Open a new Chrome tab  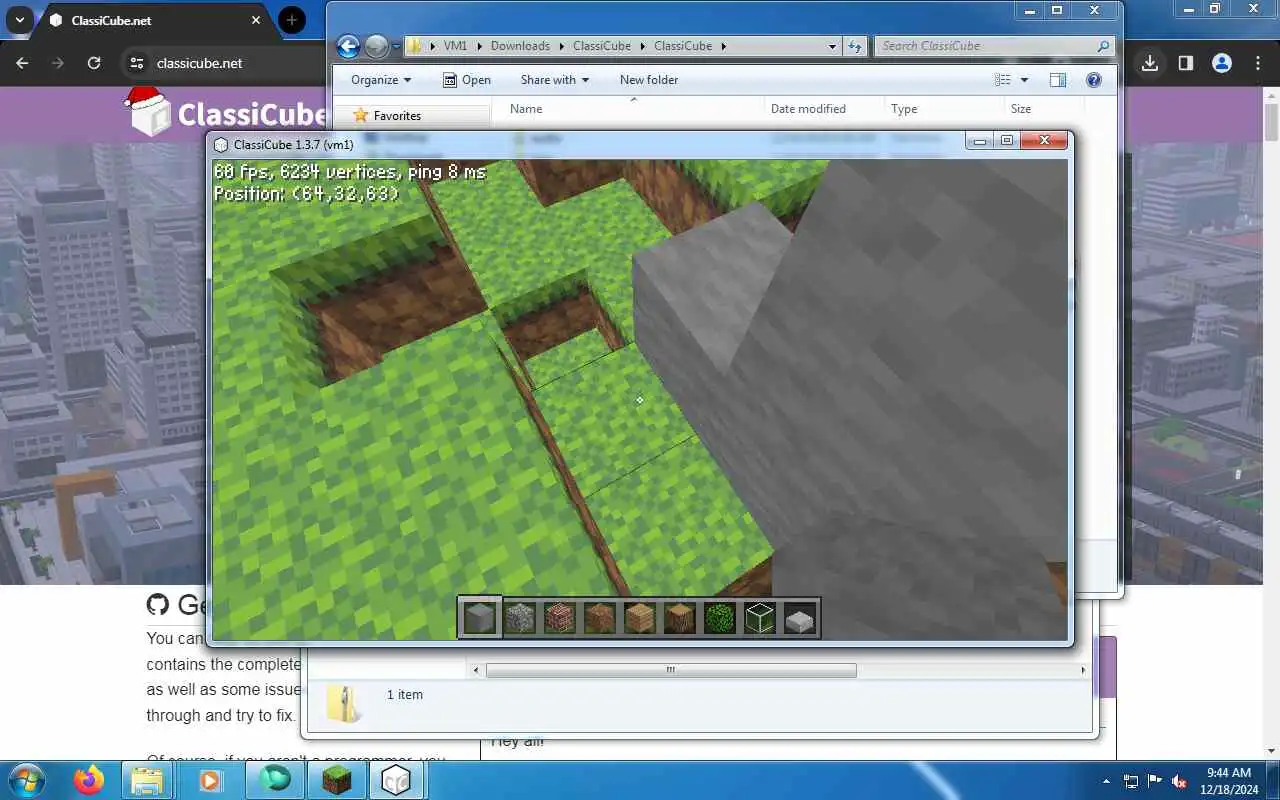pos(292,20)
